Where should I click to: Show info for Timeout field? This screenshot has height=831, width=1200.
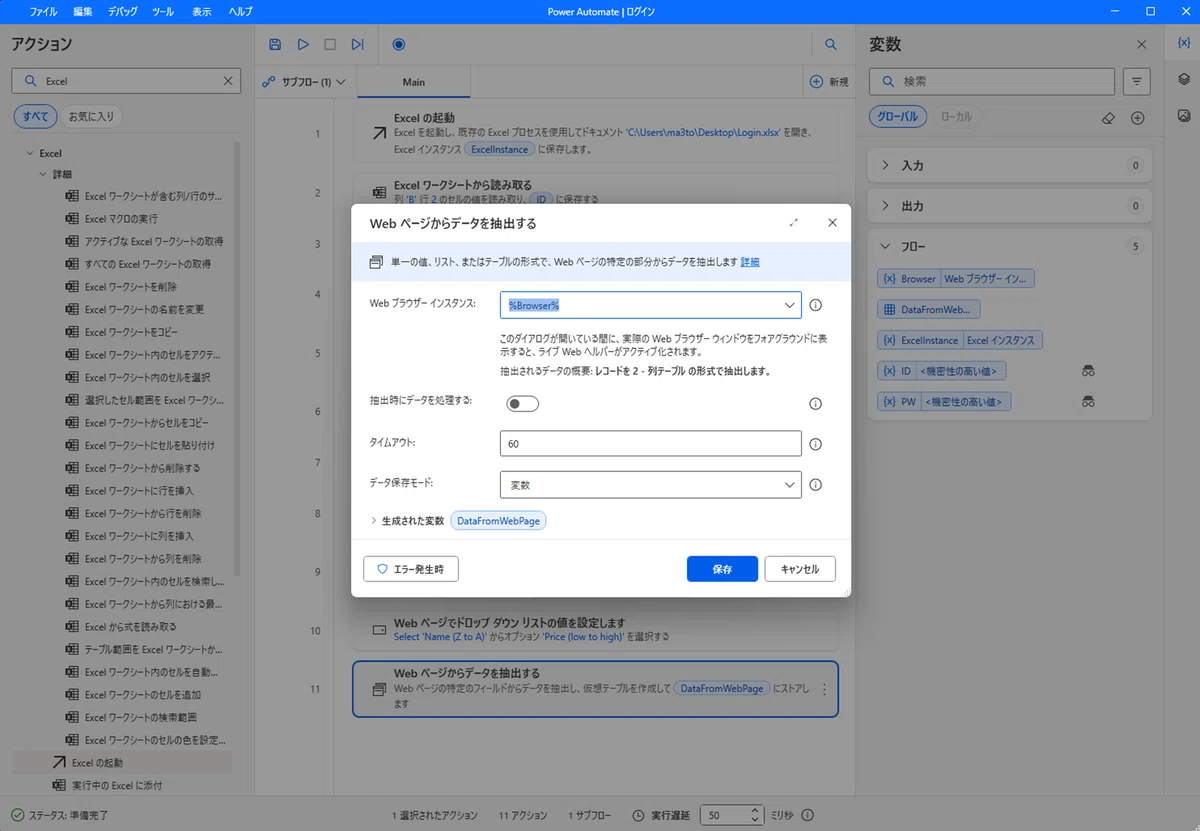pyautogui.click(x=815, y=444)
